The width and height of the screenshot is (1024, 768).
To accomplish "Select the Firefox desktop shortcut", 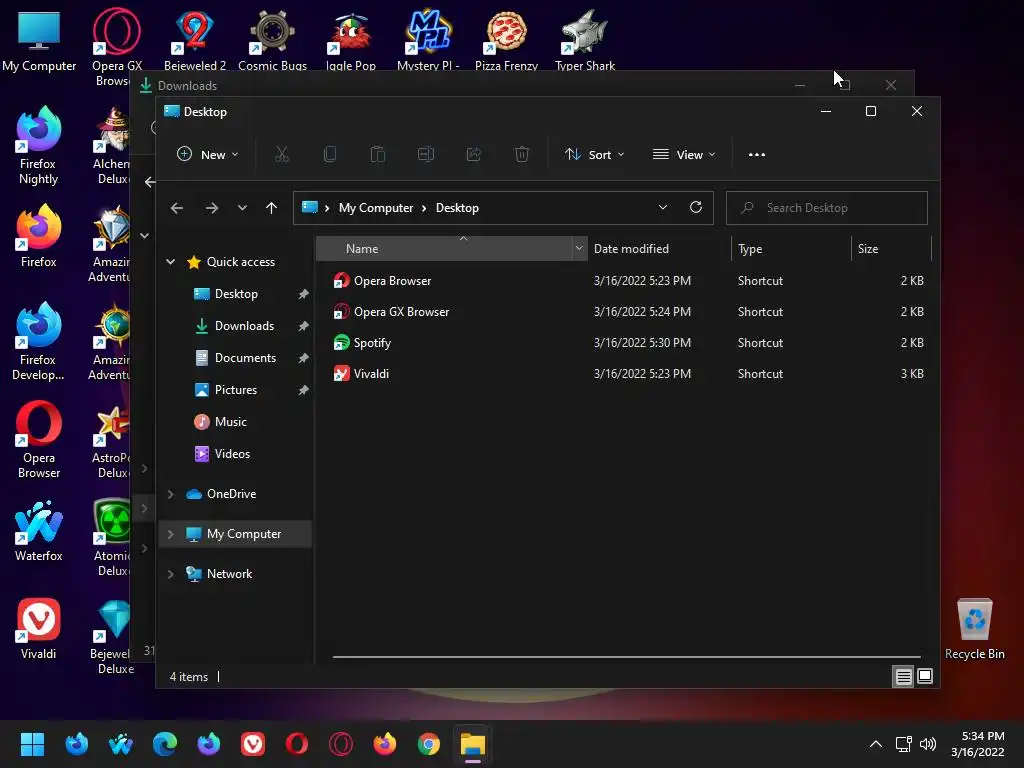I will tap(39, 236).
